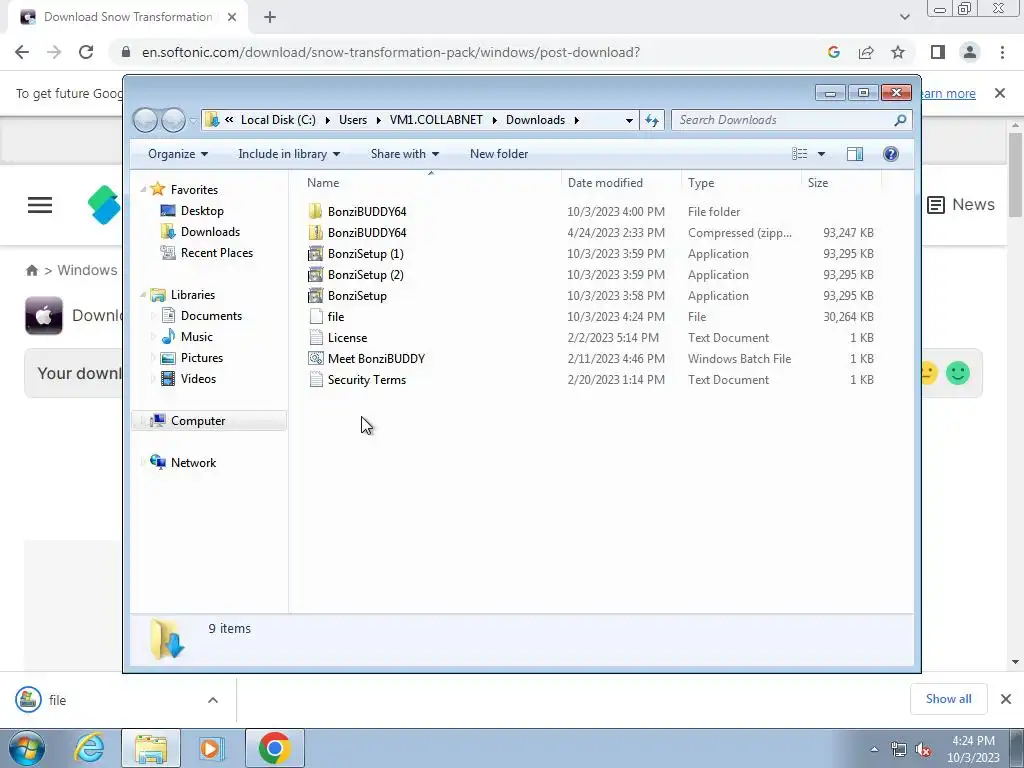Select the 10/3/2023 3:58 PM BonziSetup icon
The width and height of the screenshot is (1024, 768).
click(x=315, y=295)
